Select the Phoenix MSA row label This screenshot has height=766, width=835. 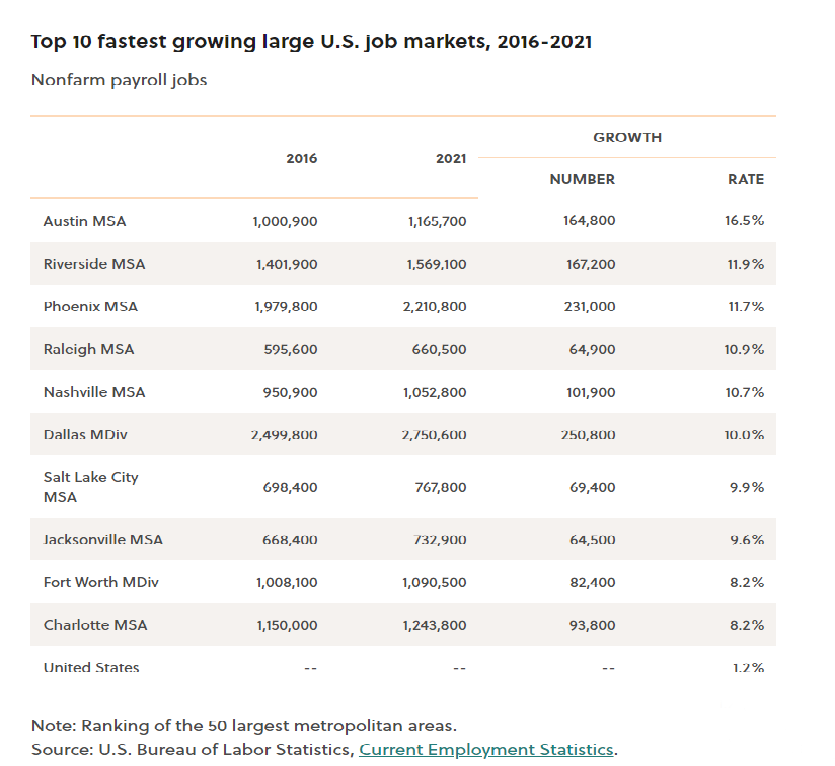click(91, 306)
